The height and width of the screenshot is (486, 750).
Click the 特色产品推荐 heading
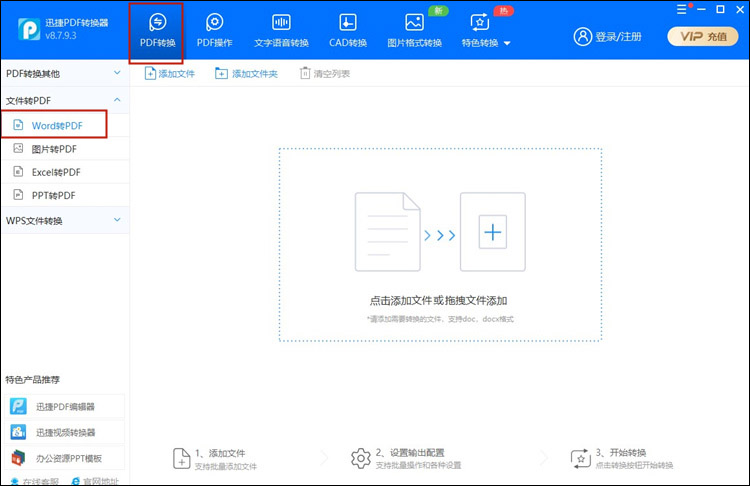pyautogui.click(x=33, y=380)
